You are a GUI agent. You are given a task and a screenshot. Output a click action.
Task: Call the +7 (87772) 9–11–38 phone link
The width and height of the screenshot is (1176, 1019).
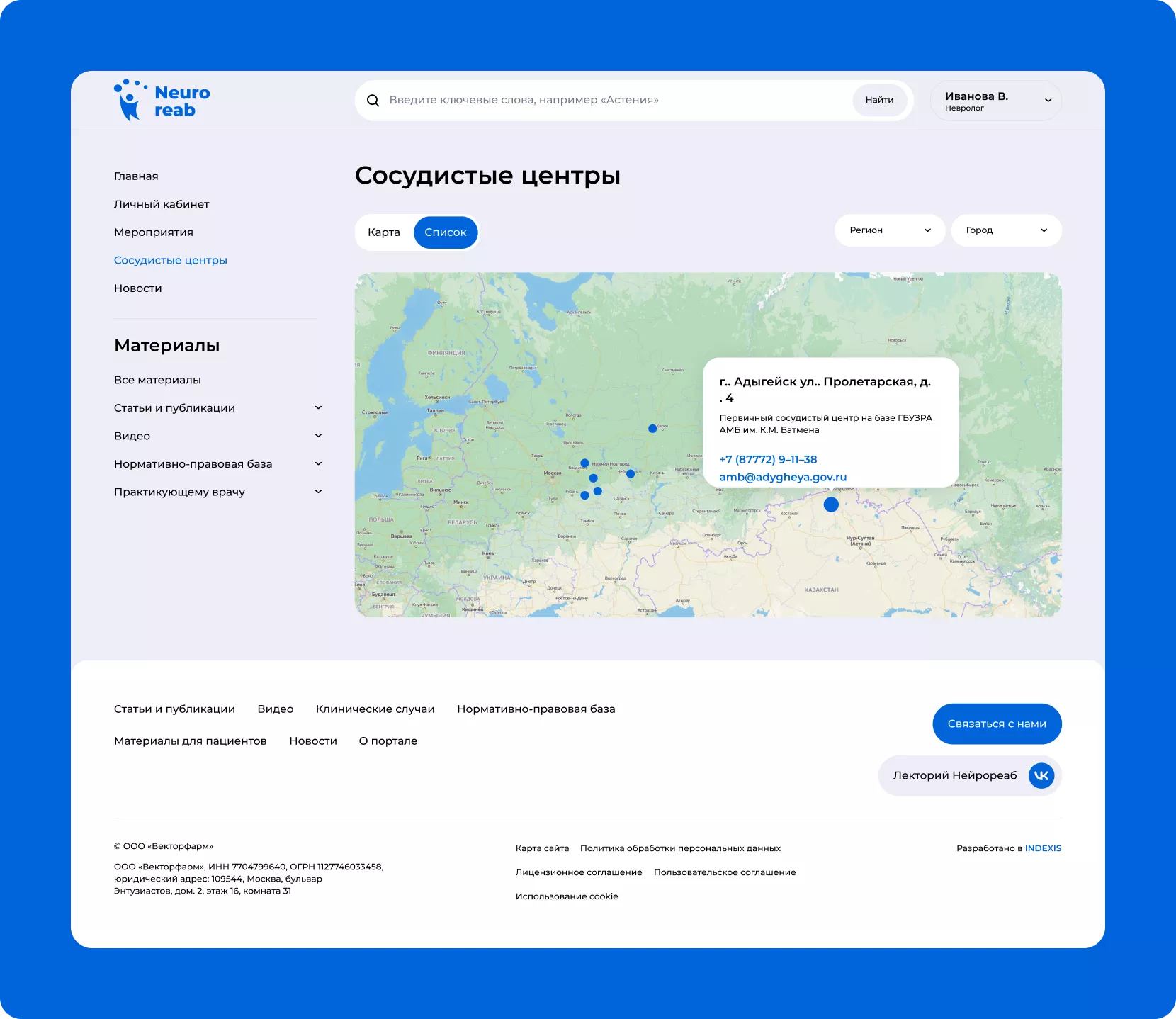coord(768,459)
